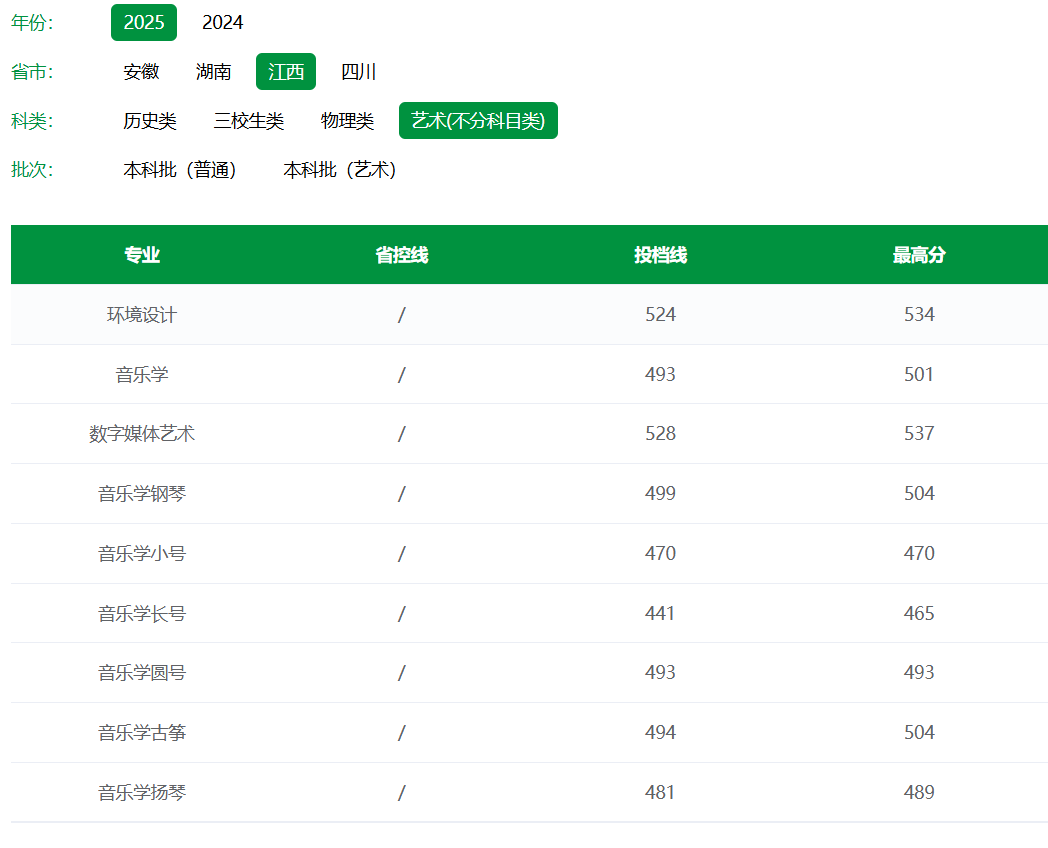The width and height of the screenshot is (1048, 848).
Task: Choose 四川 province
Action: point(358,72)
